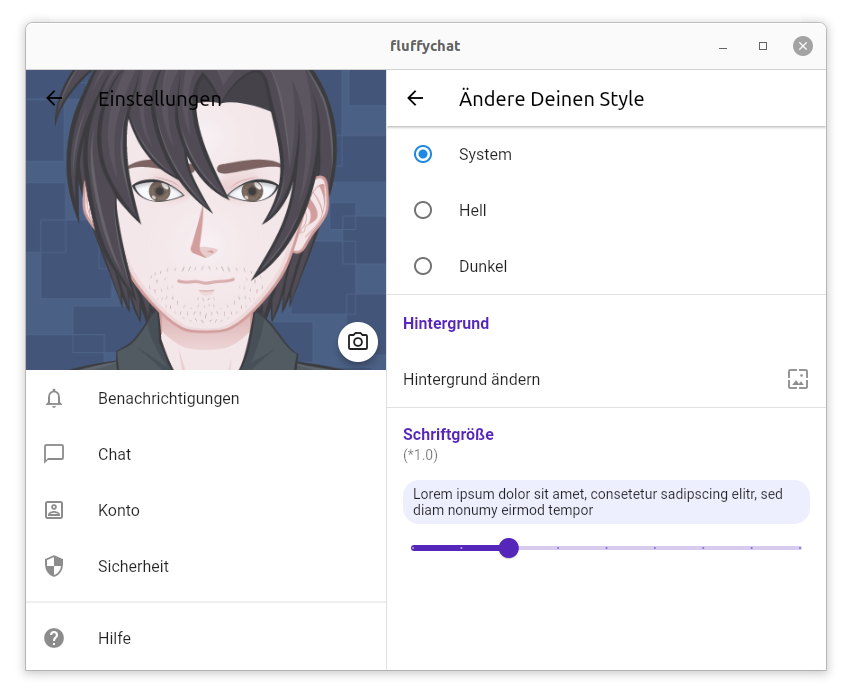Click the bell icon for Benachrichtigungen
852x699 pixels.
(54, 398)
